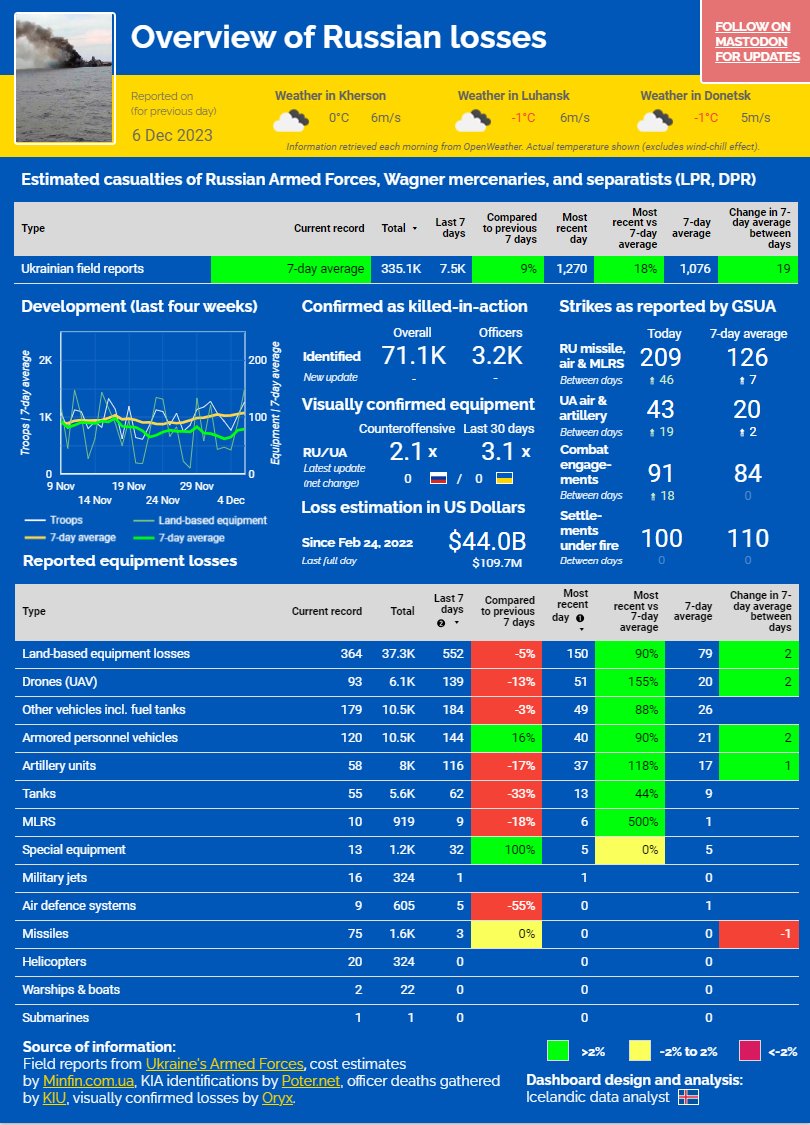Click the '335.1K' total casualties cell
810x1125 pixels.
tap(401, 269)
